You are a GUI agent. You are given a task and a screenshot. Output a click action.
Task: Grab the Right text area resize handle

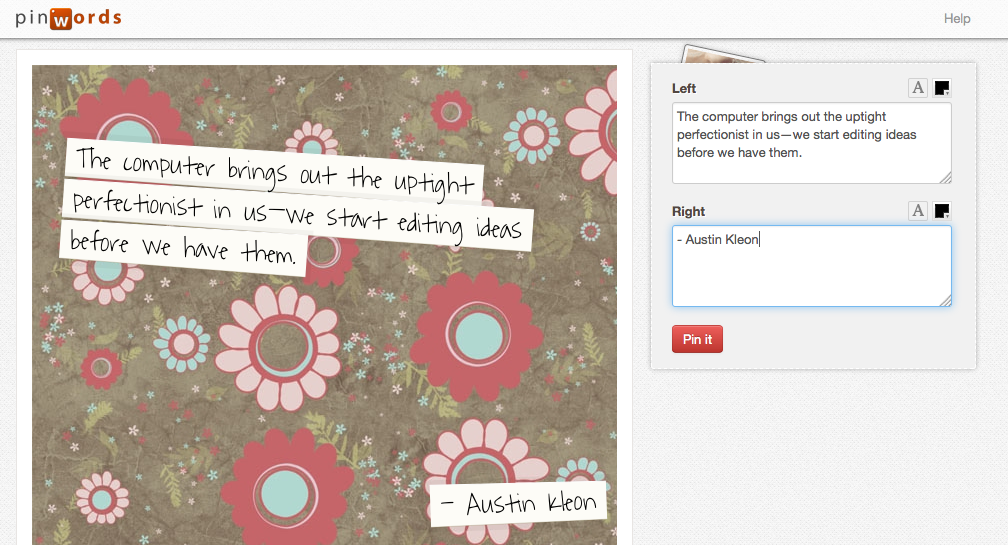pyautogui.click(x=945, y=300)
